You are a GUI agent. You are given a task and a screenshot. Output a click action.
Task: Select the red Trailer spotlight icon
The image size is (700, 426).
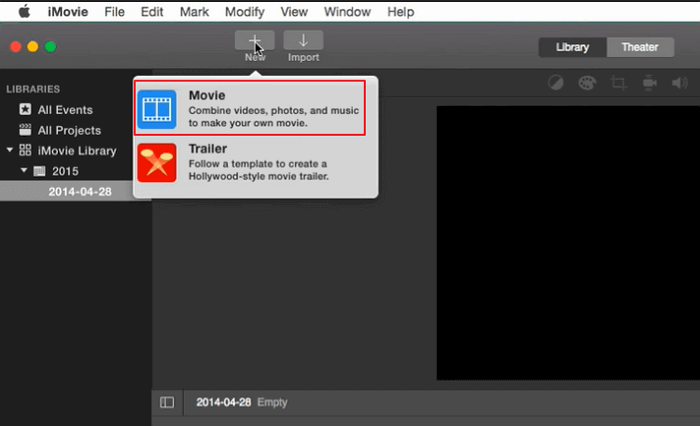click(x=157, y=162)
